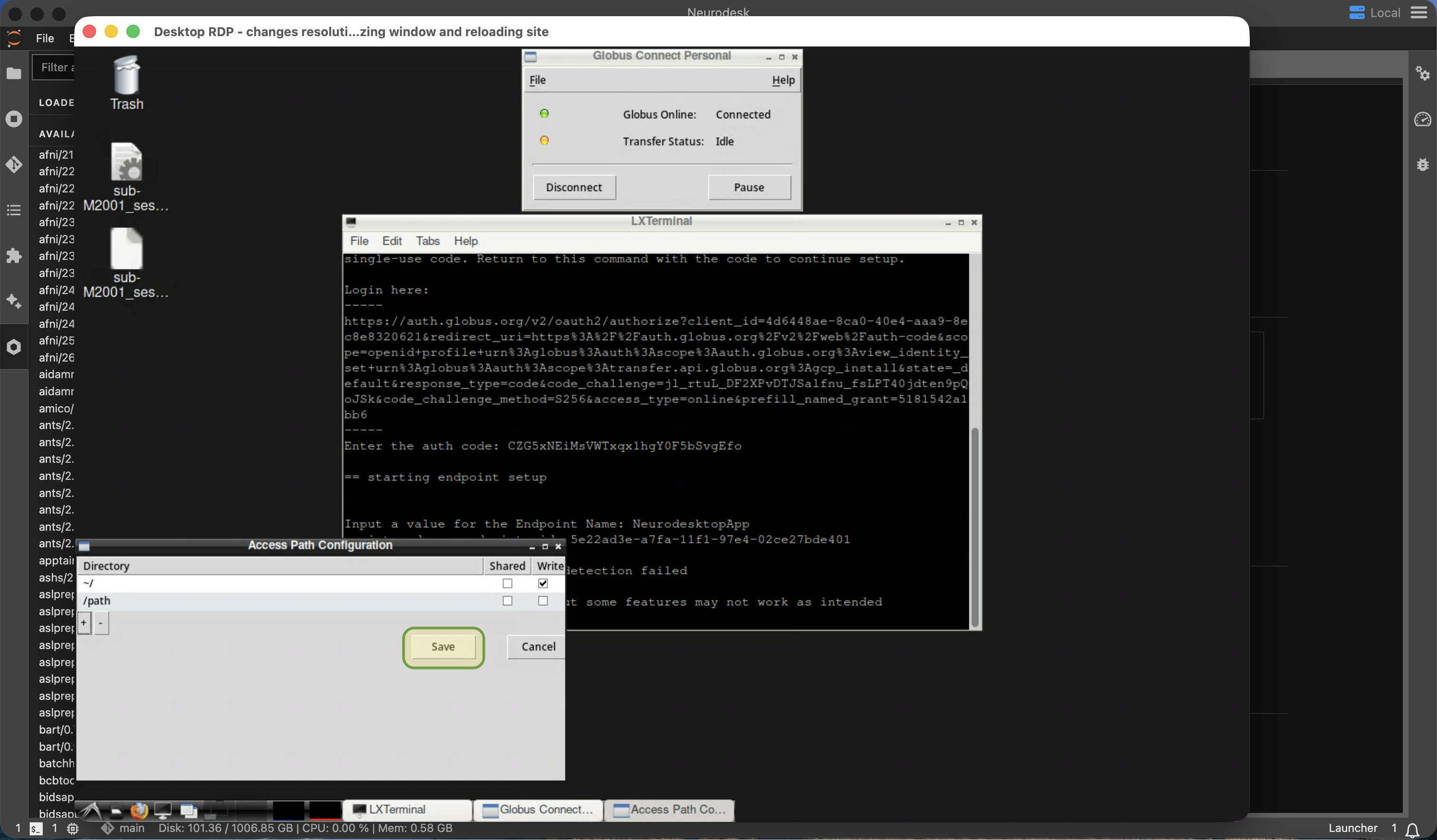Screen dimensions: 1437x840
Task: Open the property inspector gears icon
Action: tap(1423, 73)
